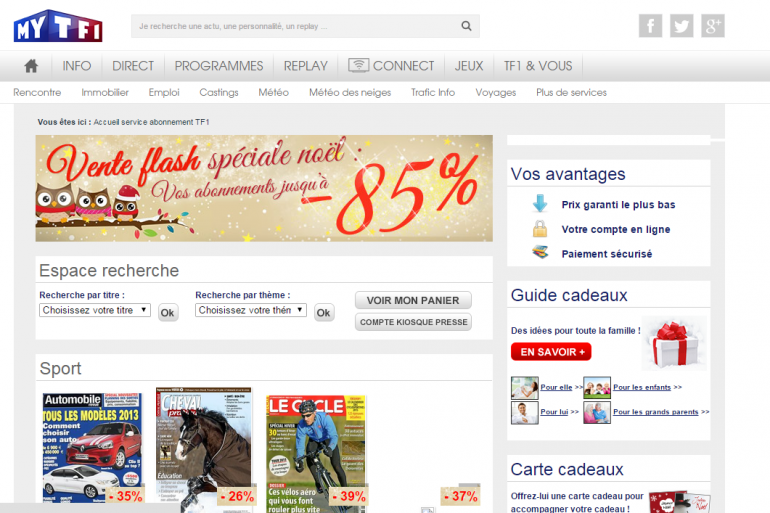Image resolution: width=770 pixels, height=513 pixels.
Task: Focus the search text field
Action: [x=295, y=26]
